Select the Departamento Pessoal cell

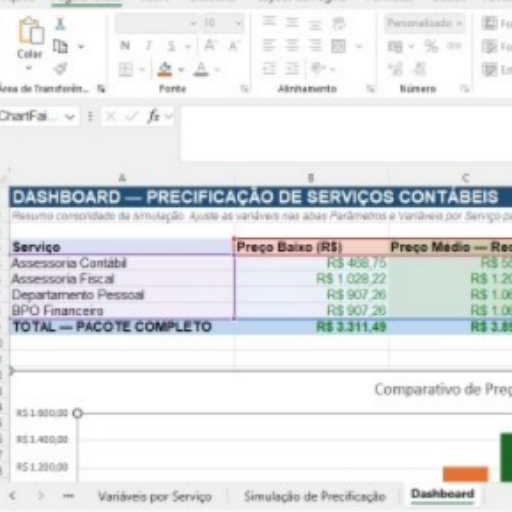(x=122, y=295)
